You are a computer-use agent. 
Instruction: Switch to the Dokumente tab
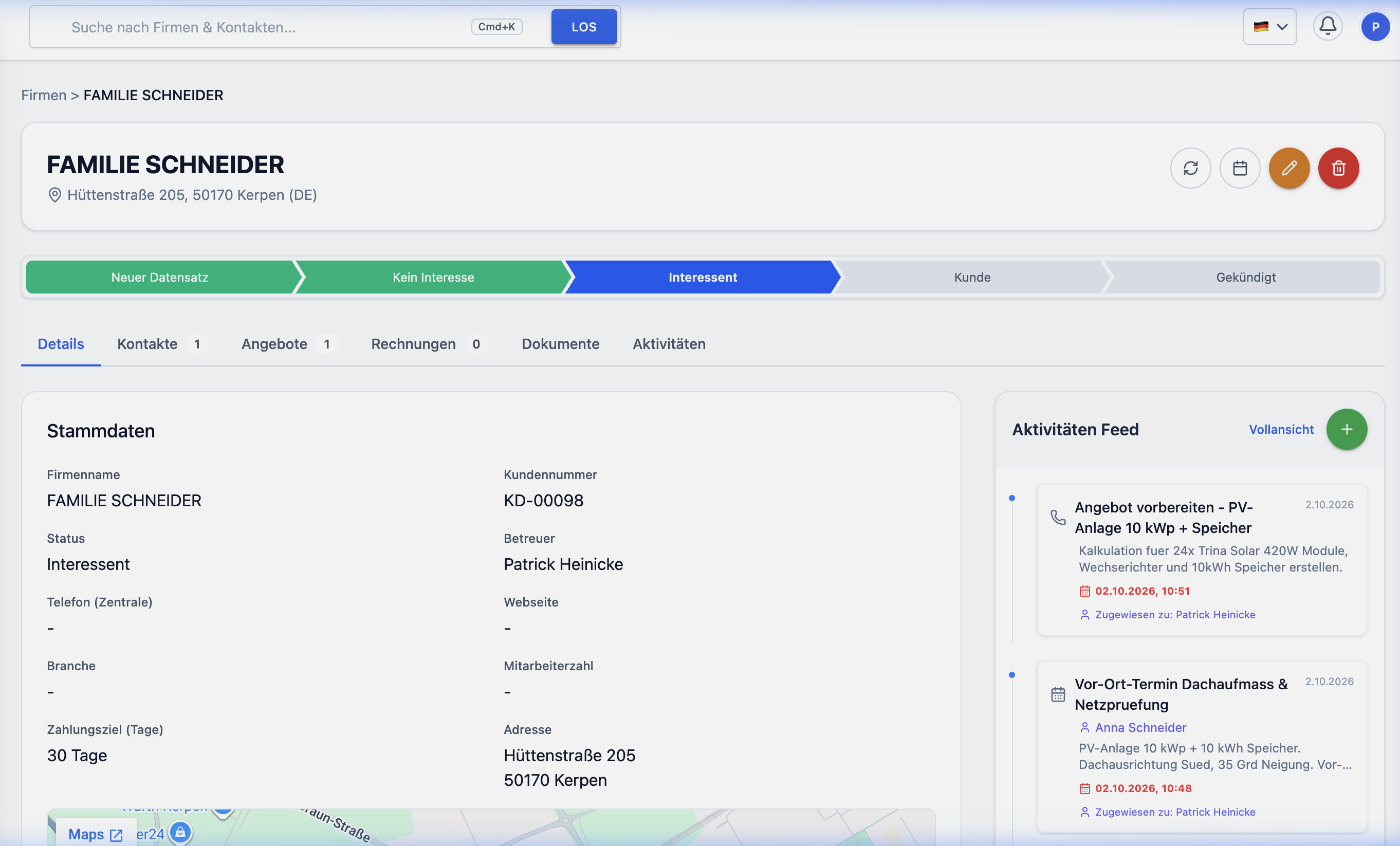click(x=560, y=344)
